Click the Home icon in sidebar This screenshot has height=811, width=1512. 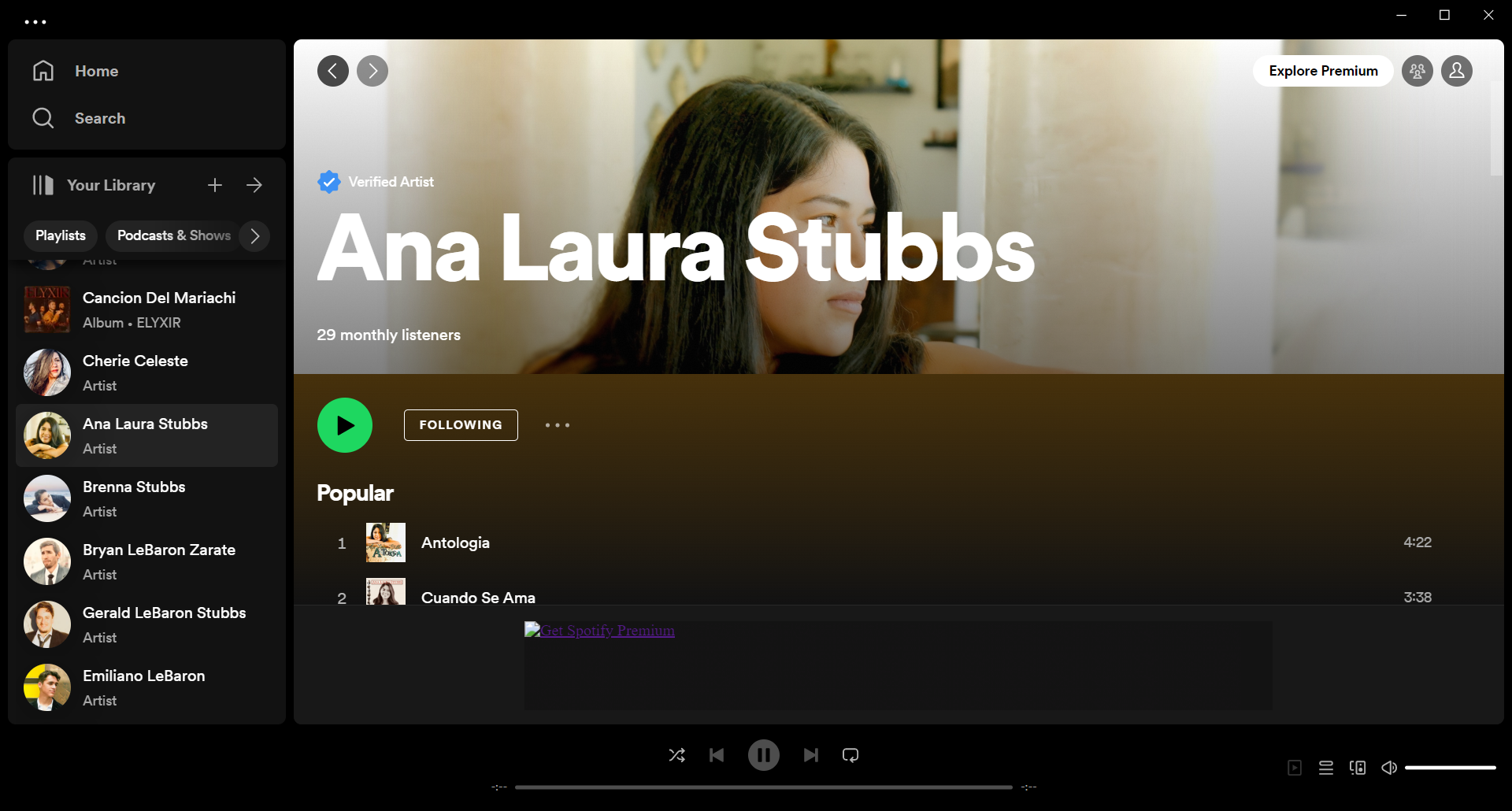43,71
